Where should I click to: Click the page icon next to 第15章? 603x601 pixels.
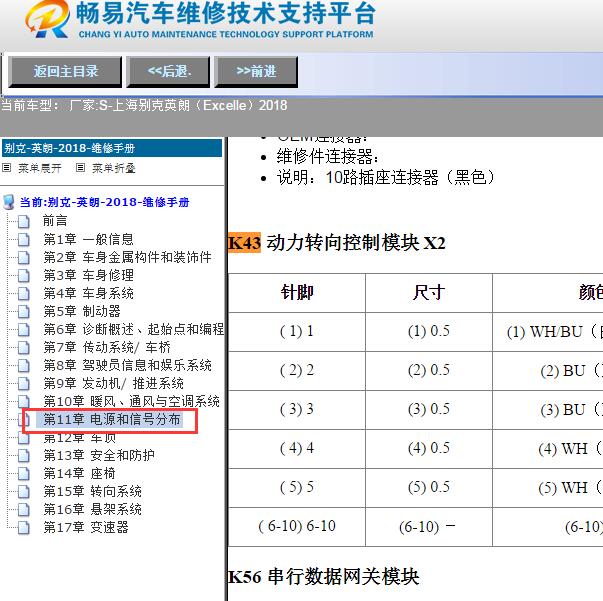pyautogui.click(x=24, y=492)
